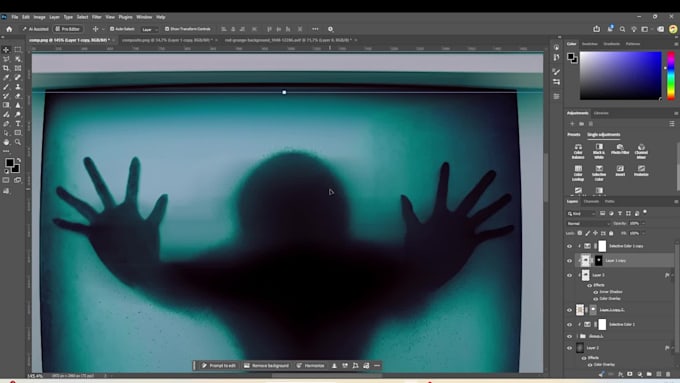680x383 pixels.
Task: Open the layer blend mode Normal dropdown
Action: pyautogui.click(x=588, y=223)
